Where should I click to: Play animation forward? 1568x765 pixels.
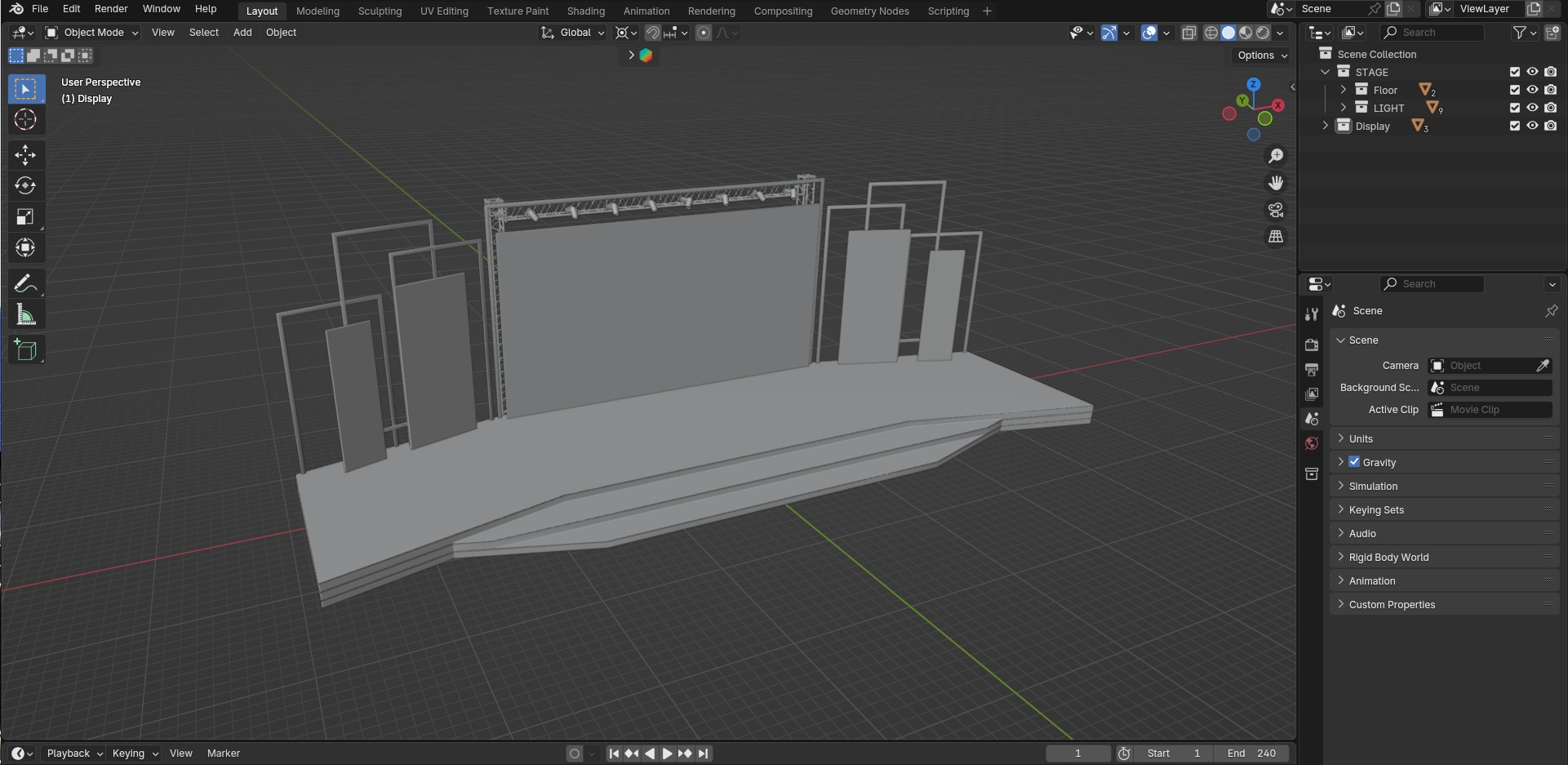(668, 754)
